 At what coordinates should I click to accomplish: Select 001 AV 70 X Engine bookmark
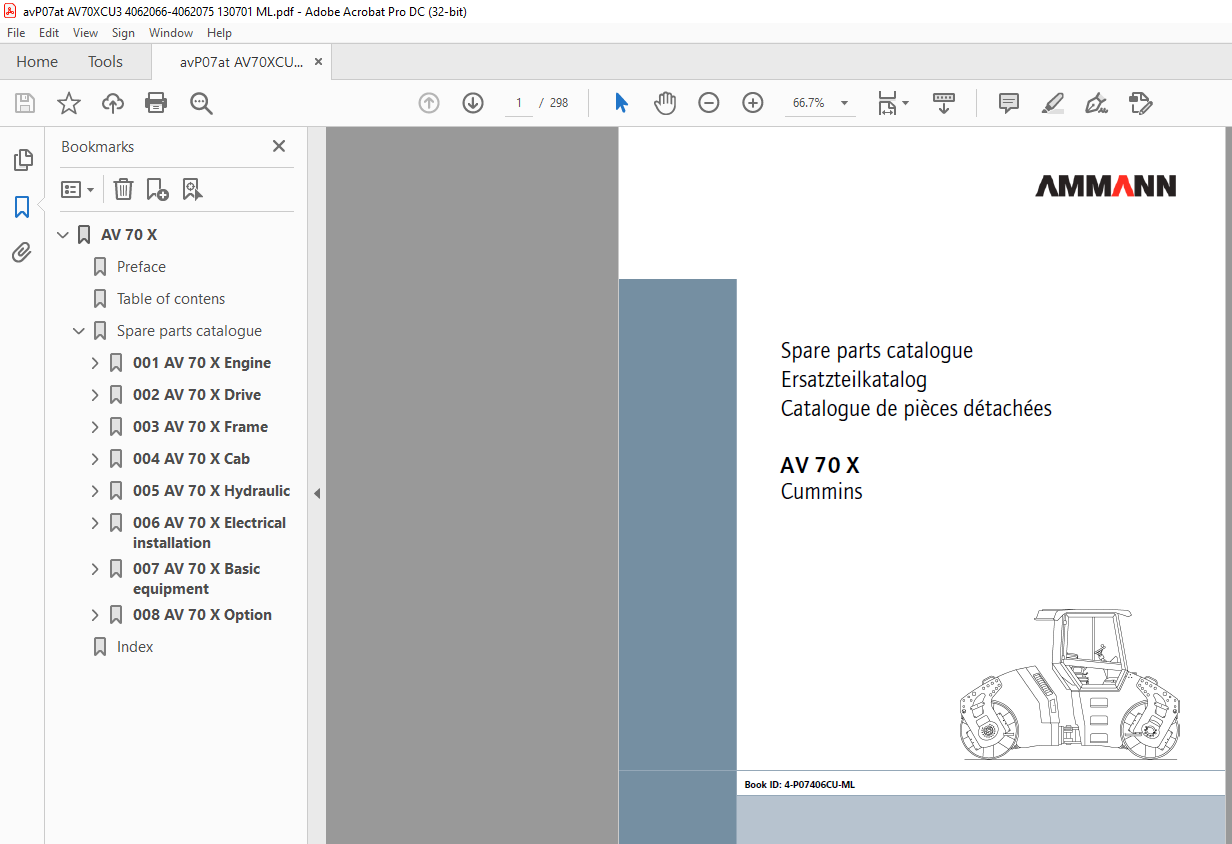point(202,363)
